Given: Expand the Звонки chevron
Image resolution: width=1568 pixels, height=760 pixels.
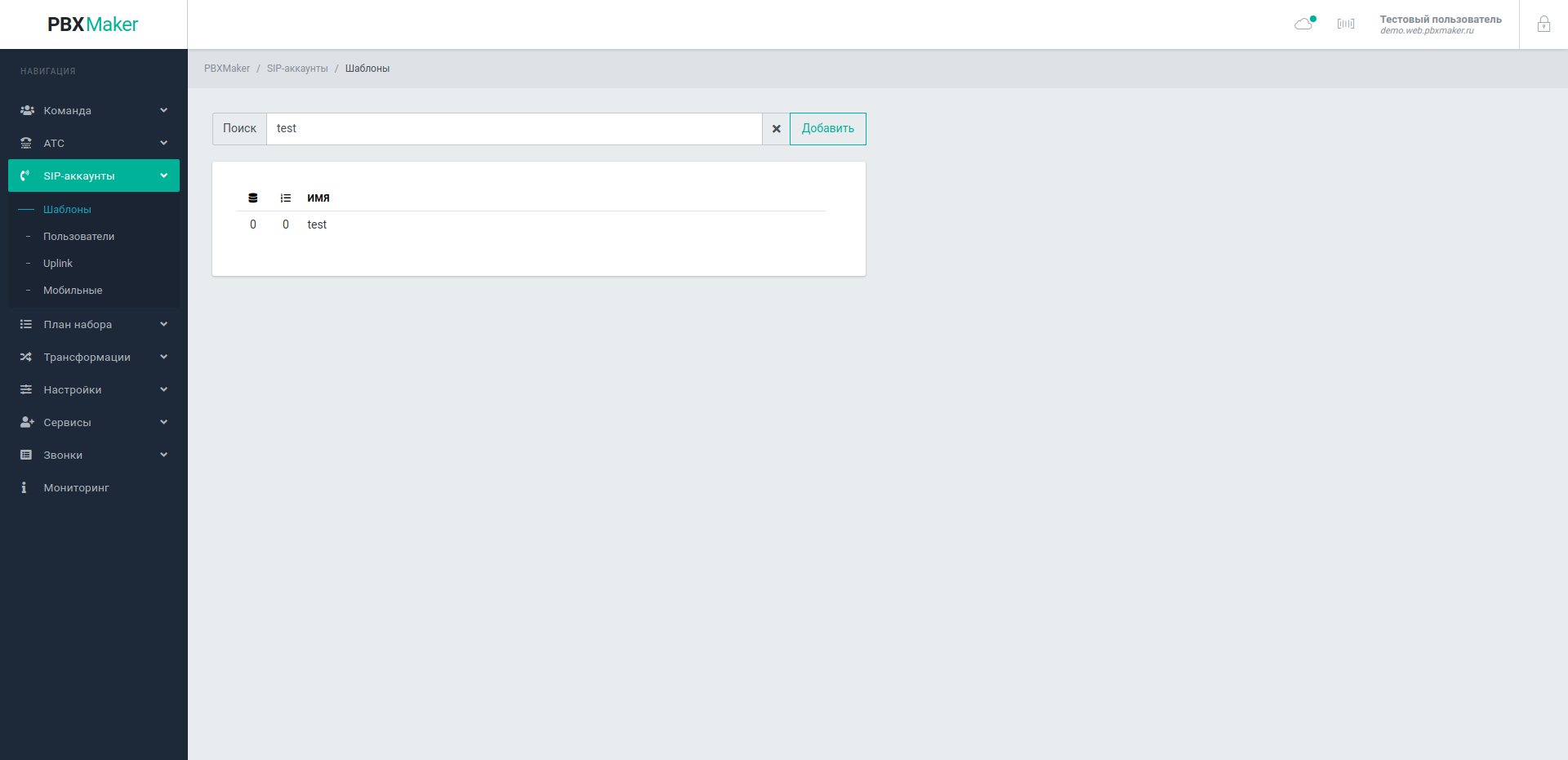Looking at the screenshot, I should point(163,455).
